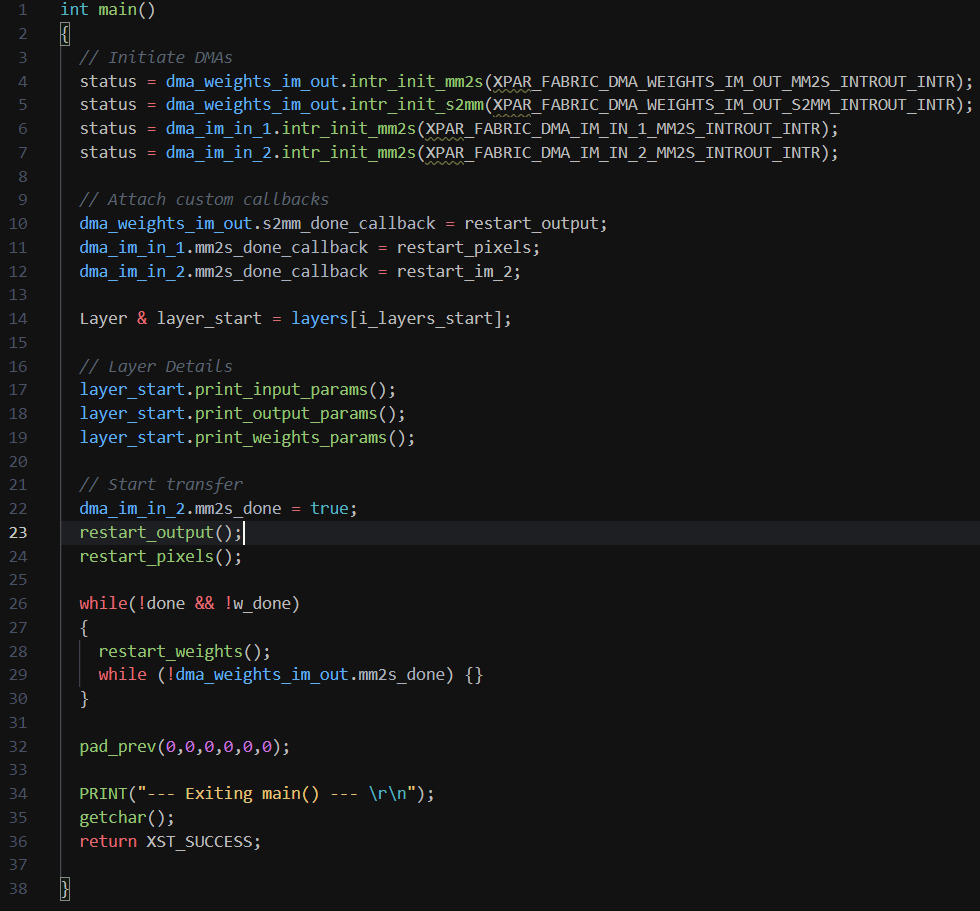Screen dimensions: 980x911
Task: Click the "// Attach custom callbacks" comment
Action: [x=204, y=199]
